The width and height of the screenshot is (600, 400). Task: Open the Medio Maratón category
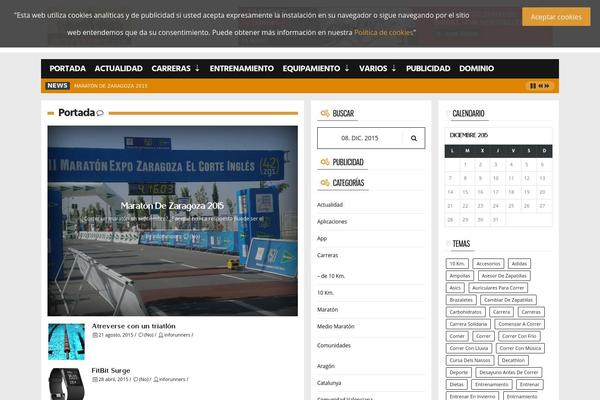[336, 327]
